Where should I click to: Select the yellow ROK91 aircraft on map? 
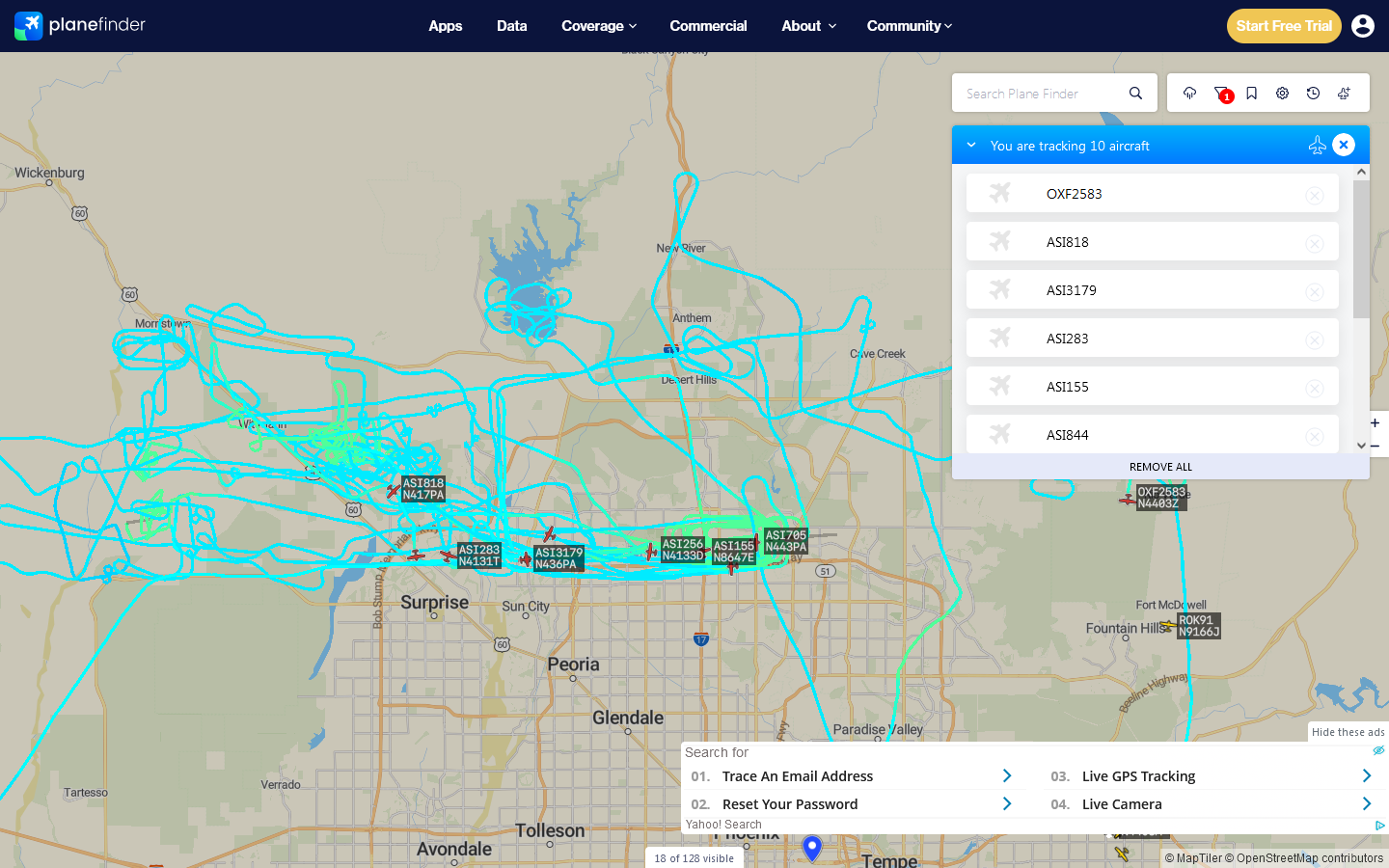(1168, 626)
